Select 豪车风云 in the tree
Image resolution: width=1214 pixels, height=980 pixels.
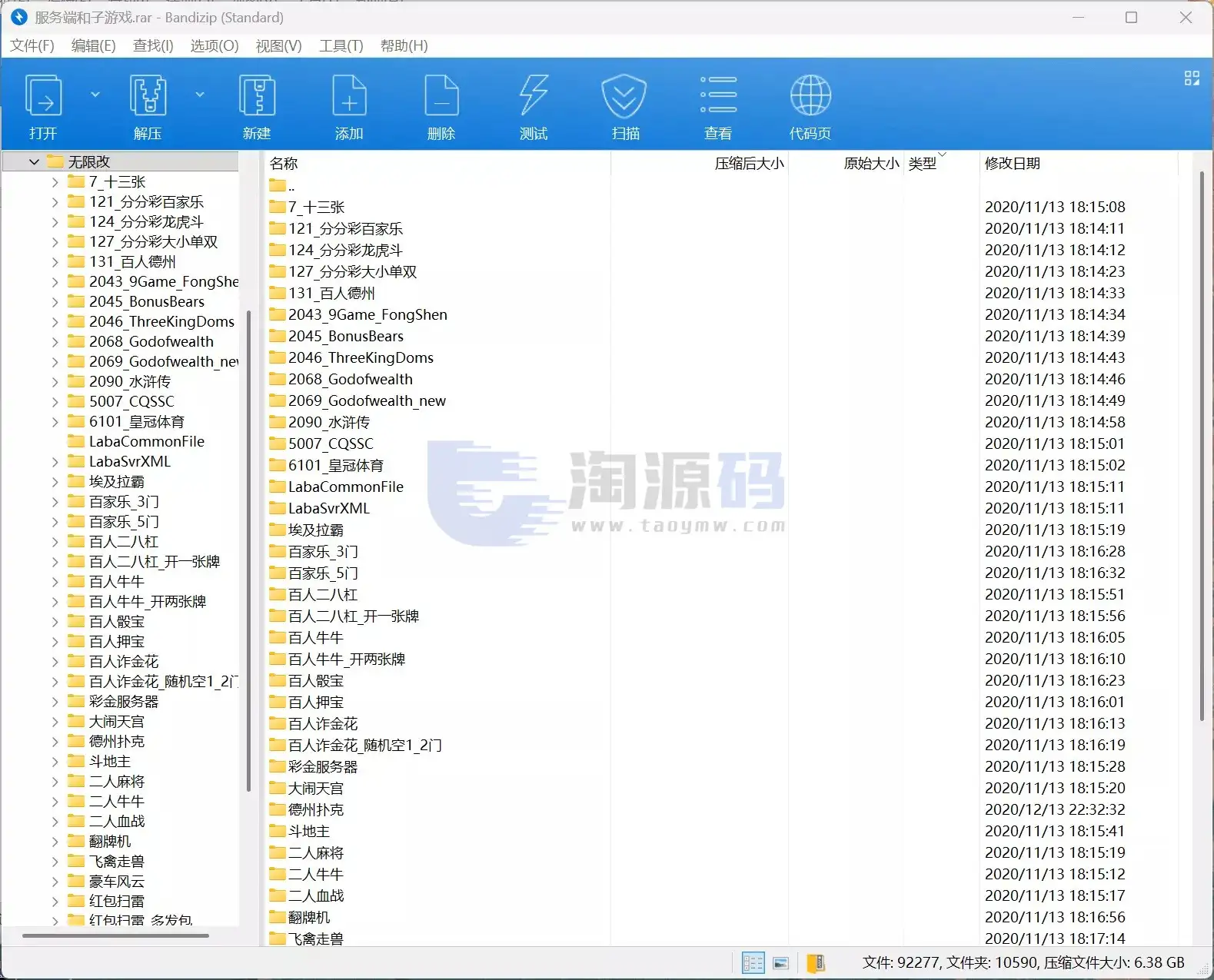tap(117, 882)
